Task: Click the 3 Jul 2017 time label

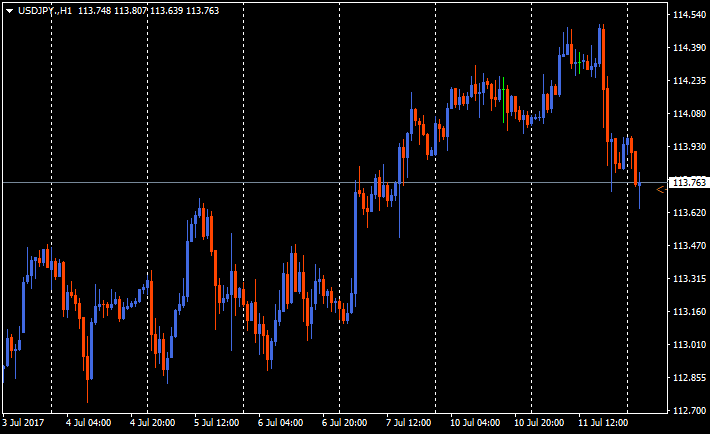Action: [x=24, y=423]
